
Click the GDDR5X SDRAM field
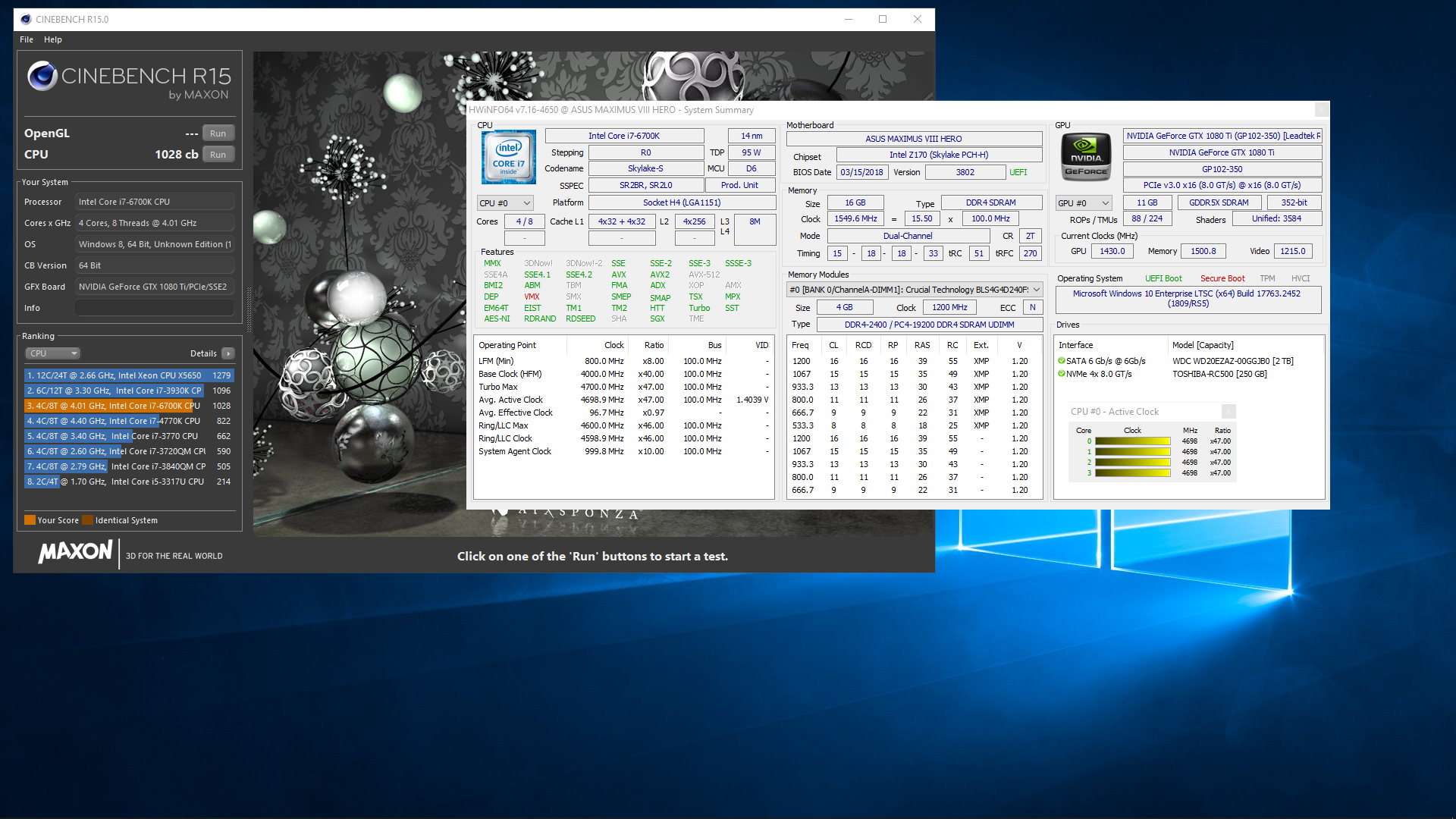(x=1219, y=202)
